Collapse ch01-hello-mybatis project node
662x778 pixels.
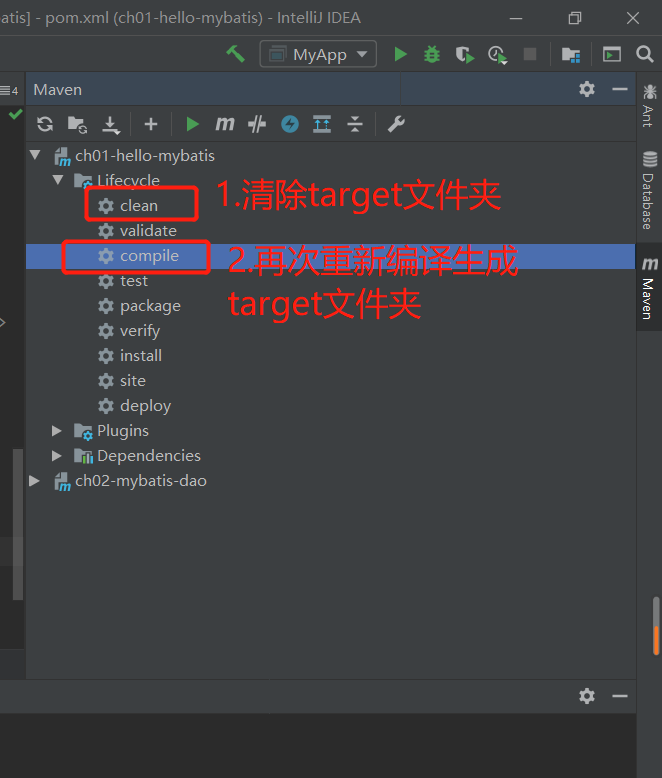point(35,155)
